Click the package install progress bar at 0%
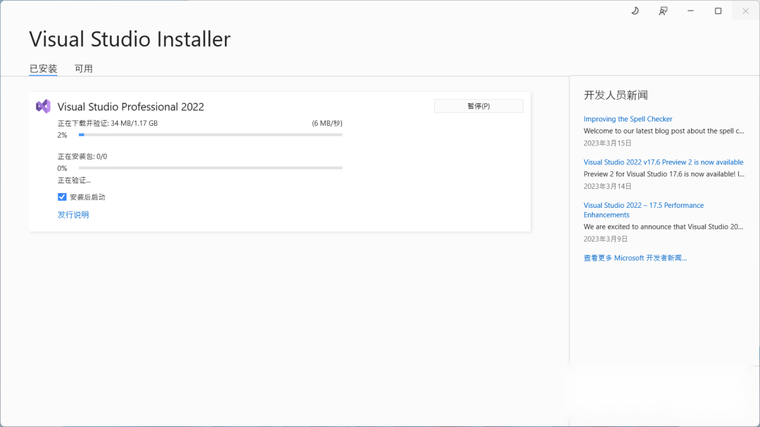 tap(210, 168)
